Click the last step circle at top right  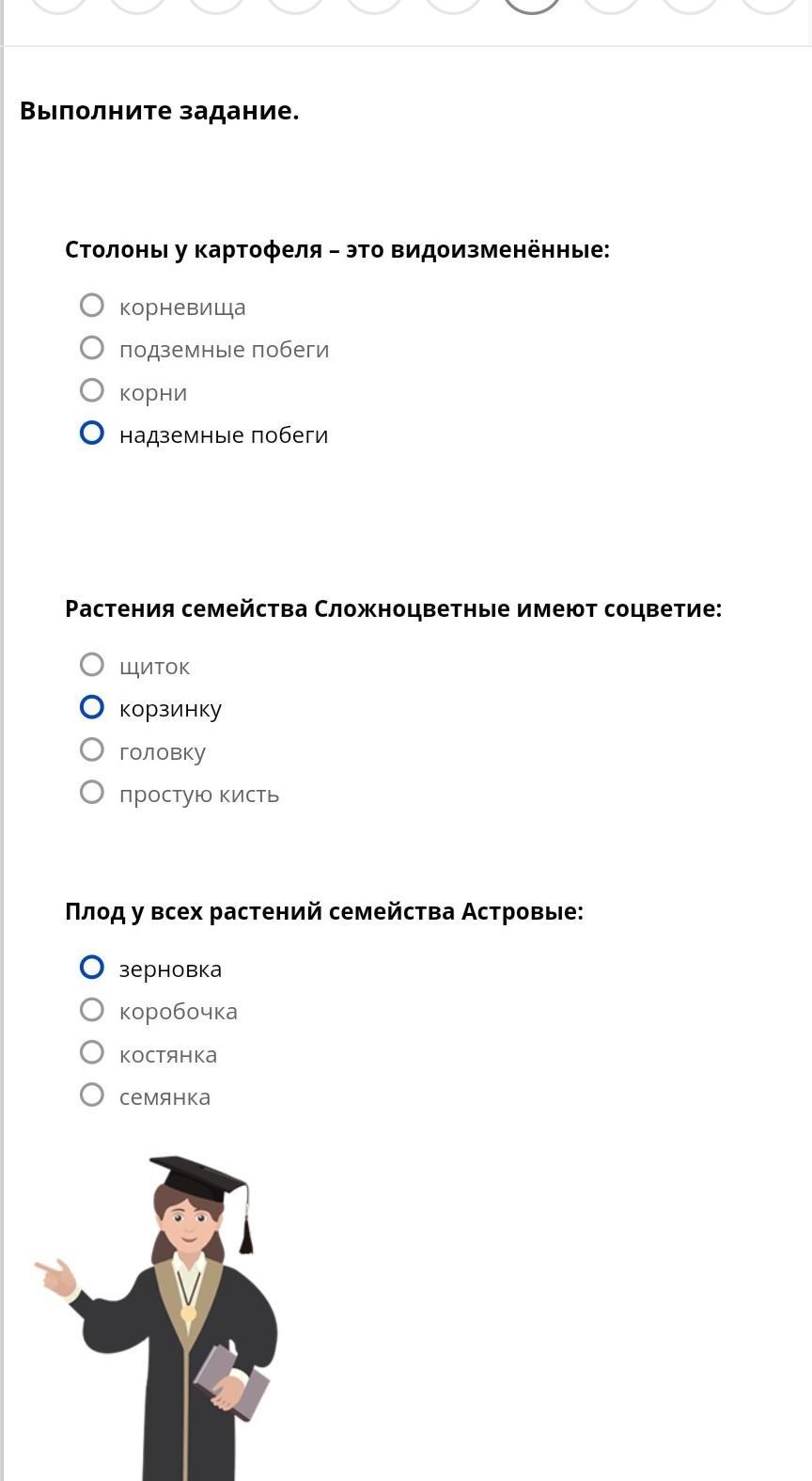[769, 5]
